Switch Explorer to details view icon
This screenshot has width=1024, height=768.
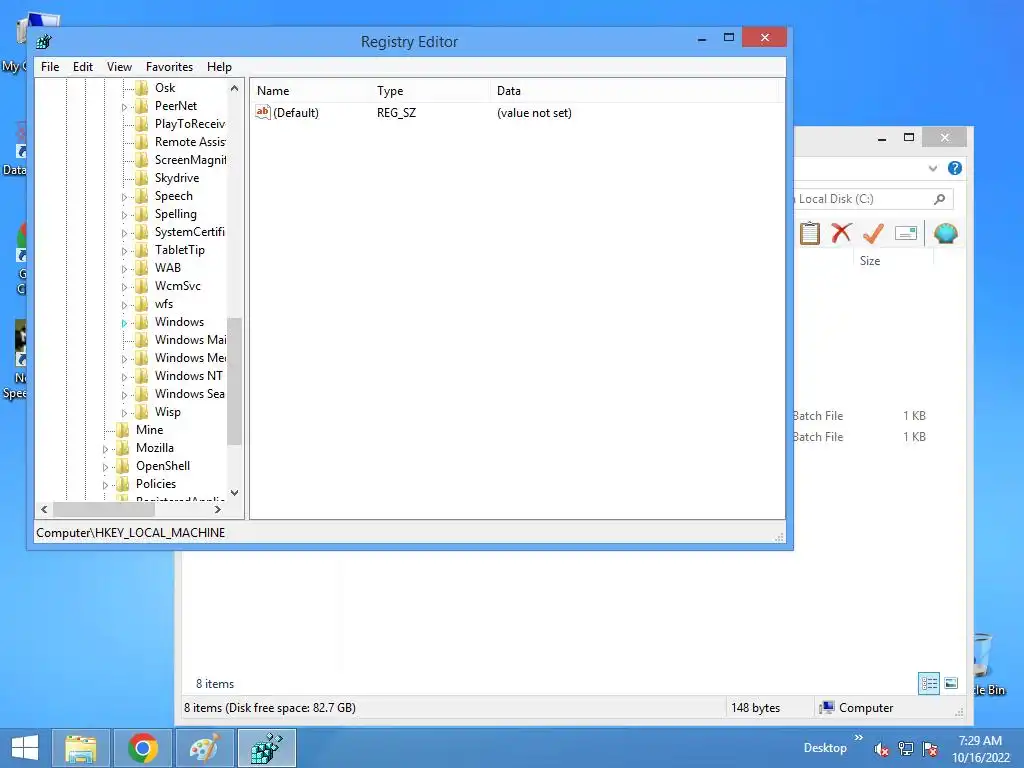[x=929, y=684]
